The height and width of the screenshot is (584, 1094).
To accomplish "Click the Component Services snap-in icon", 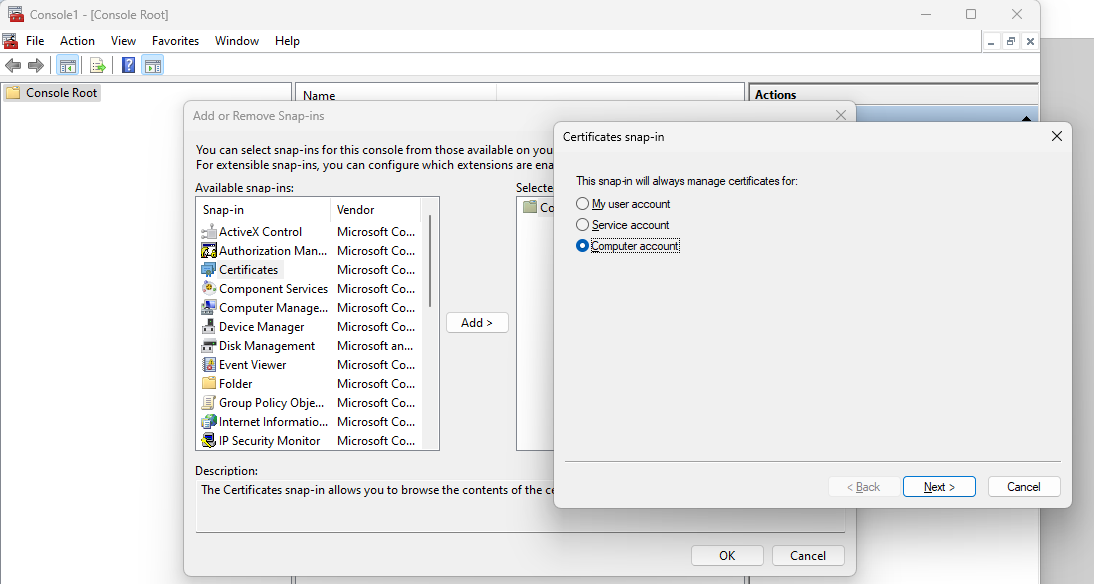I will pos(209,288).
